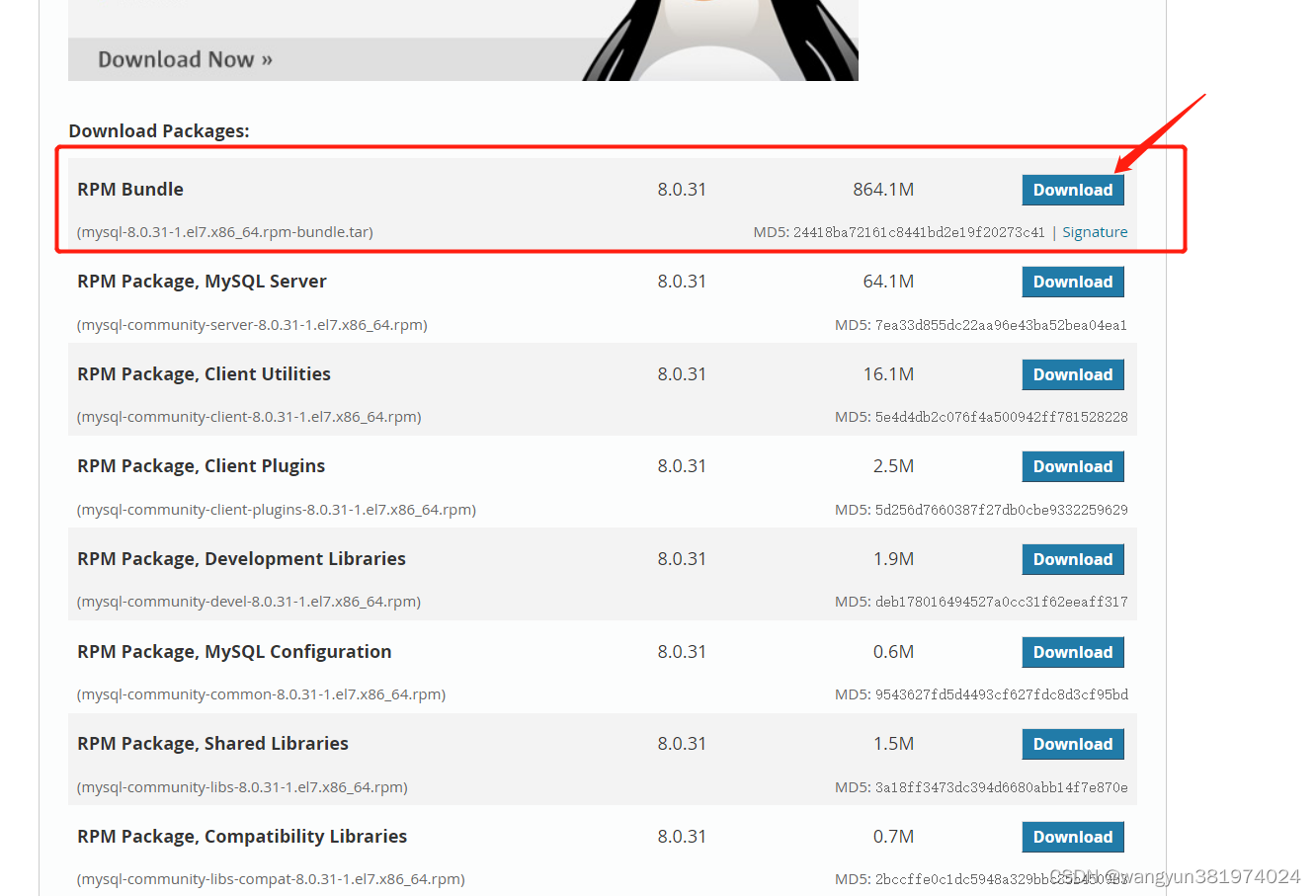Download RPM Package, Client Plugins
Screen dimensions: 1316x896
coord(1073,466)
